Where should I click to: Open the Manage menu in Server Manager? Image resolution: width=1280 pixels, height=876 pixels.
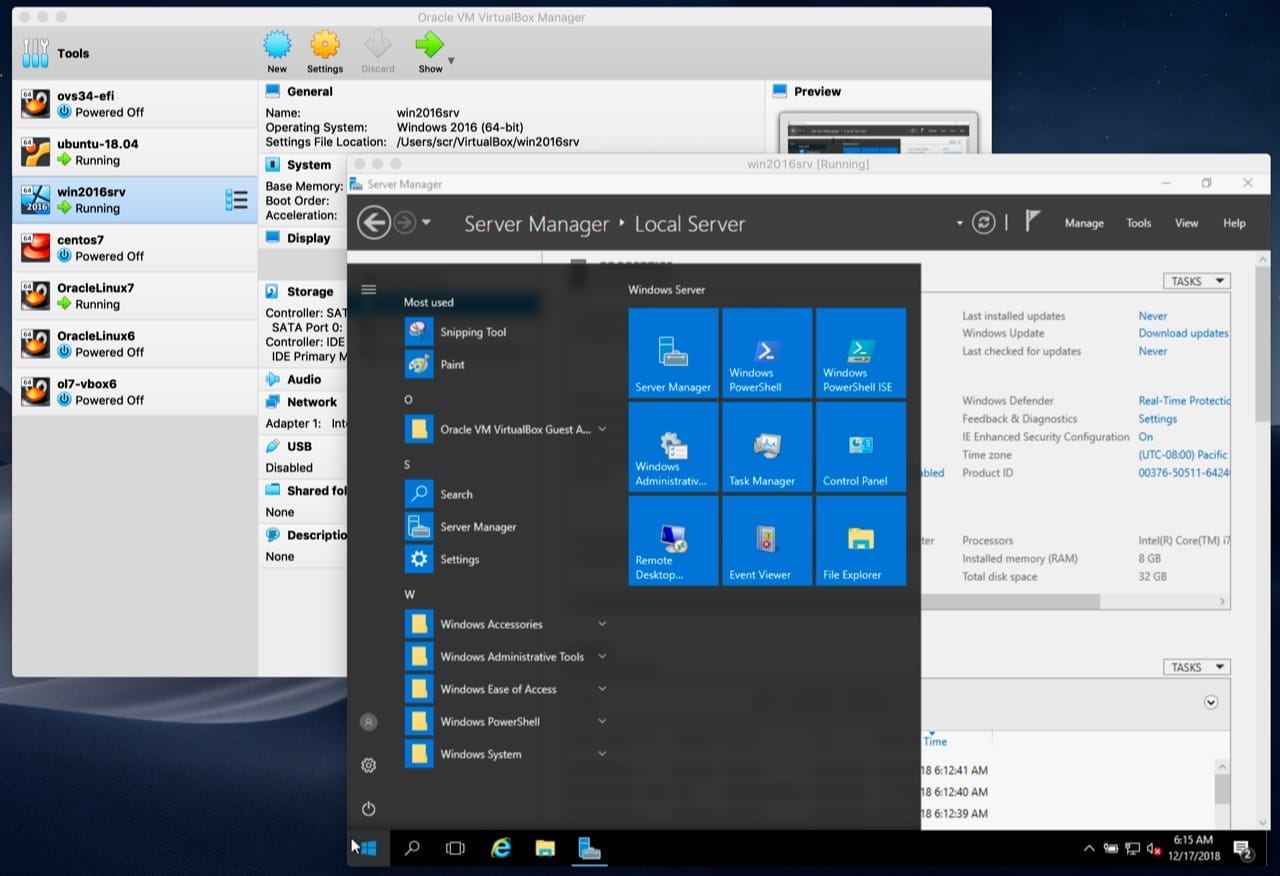click(1084, 223)
